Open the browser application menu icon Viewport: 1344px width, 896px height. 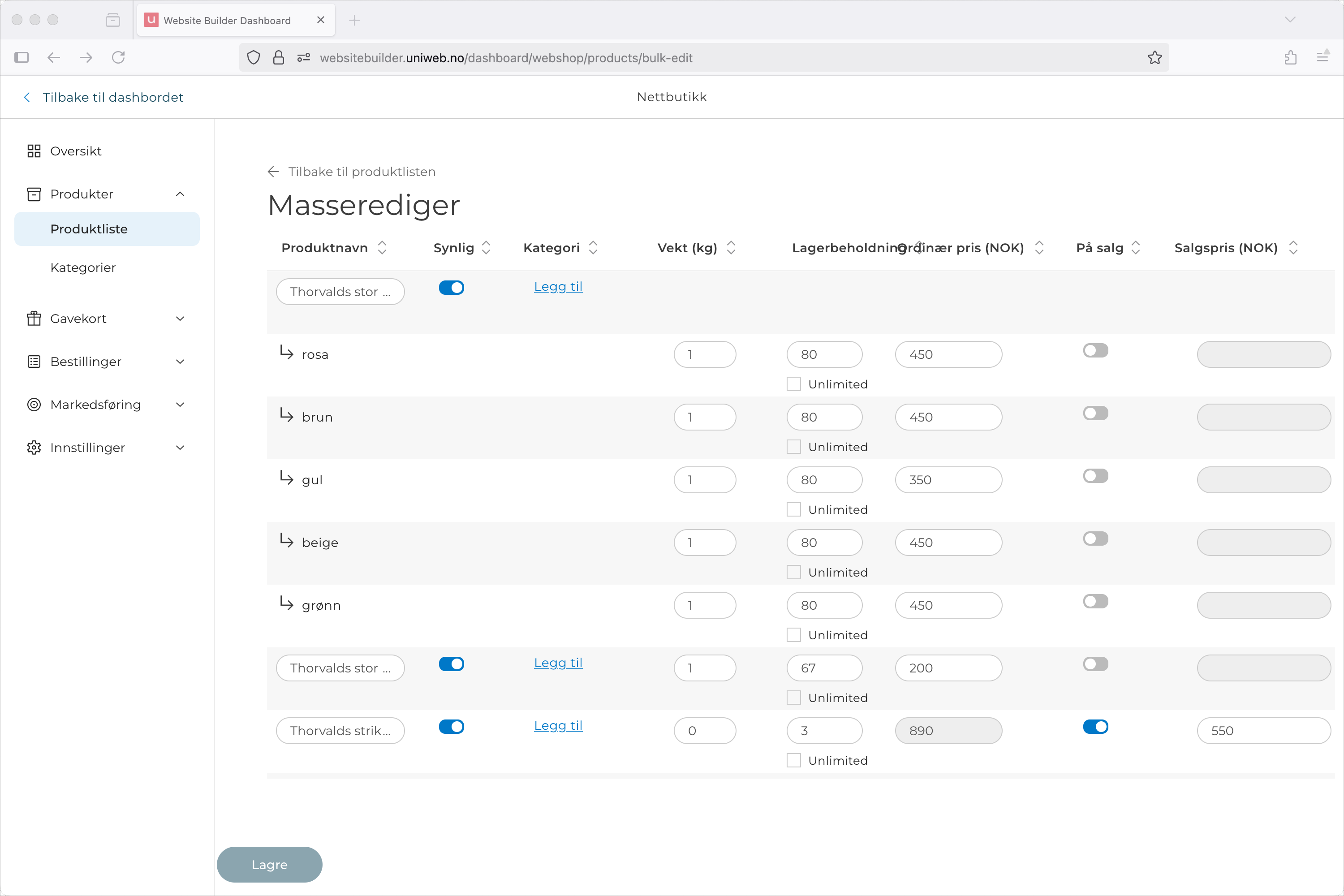pyautogui.click(x=1323, y=56)
